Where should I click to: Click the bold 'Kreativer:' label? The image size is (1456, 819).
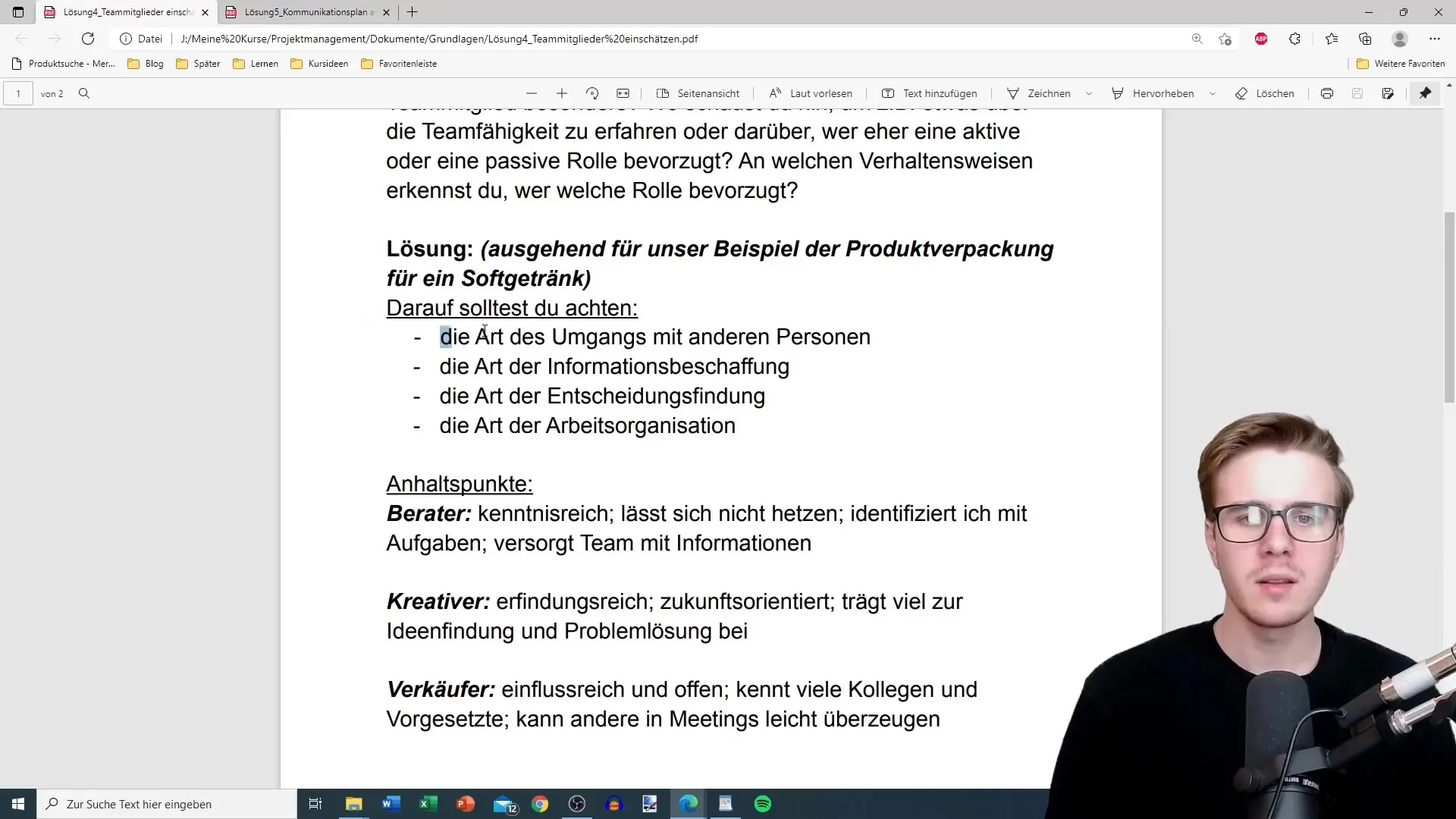click(438, 601)
